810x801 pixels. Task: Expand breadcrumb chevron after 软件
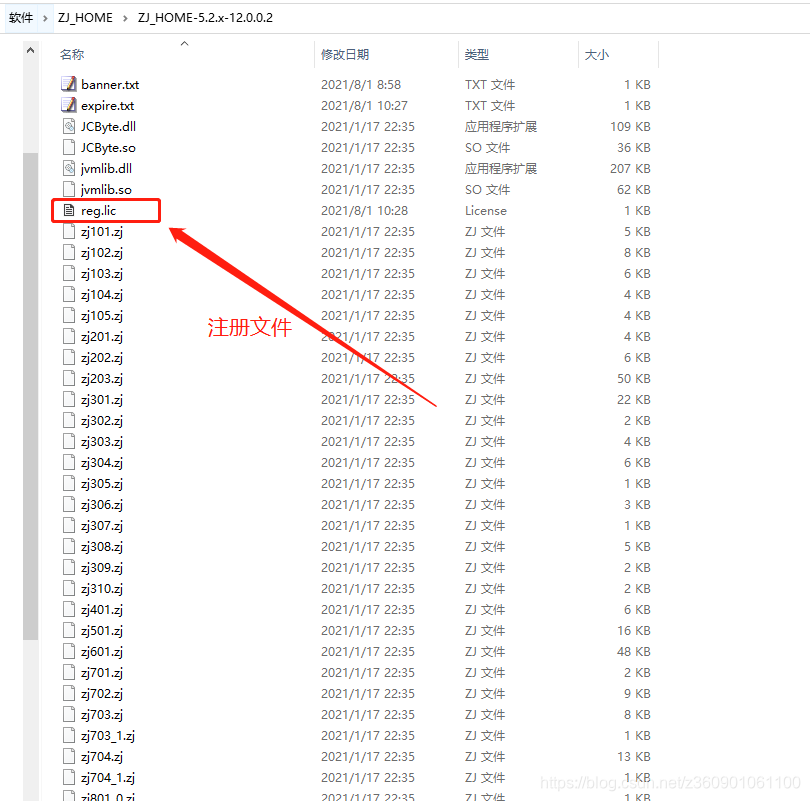coord(45,19)
